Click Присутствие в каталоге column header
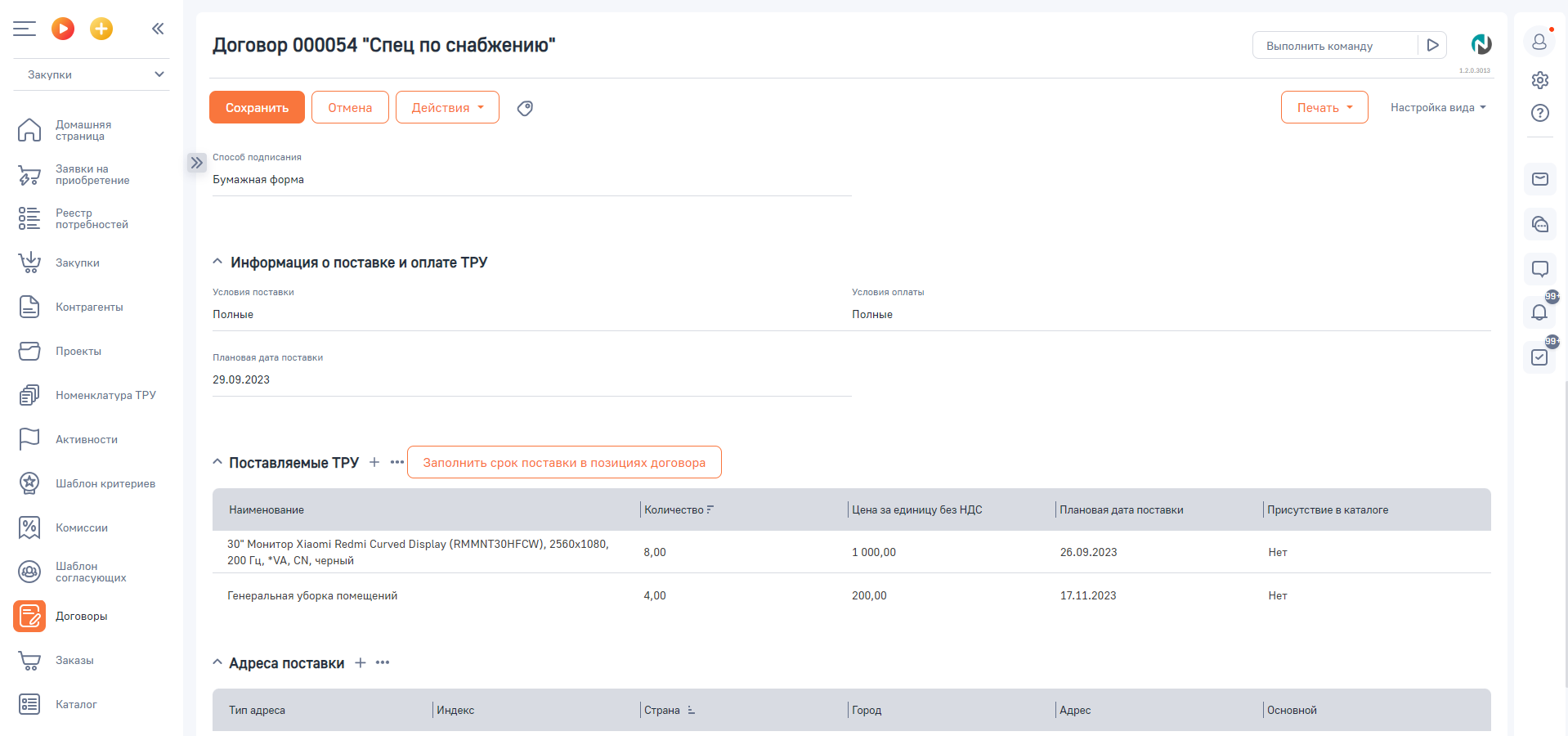 click(1328, 509)
